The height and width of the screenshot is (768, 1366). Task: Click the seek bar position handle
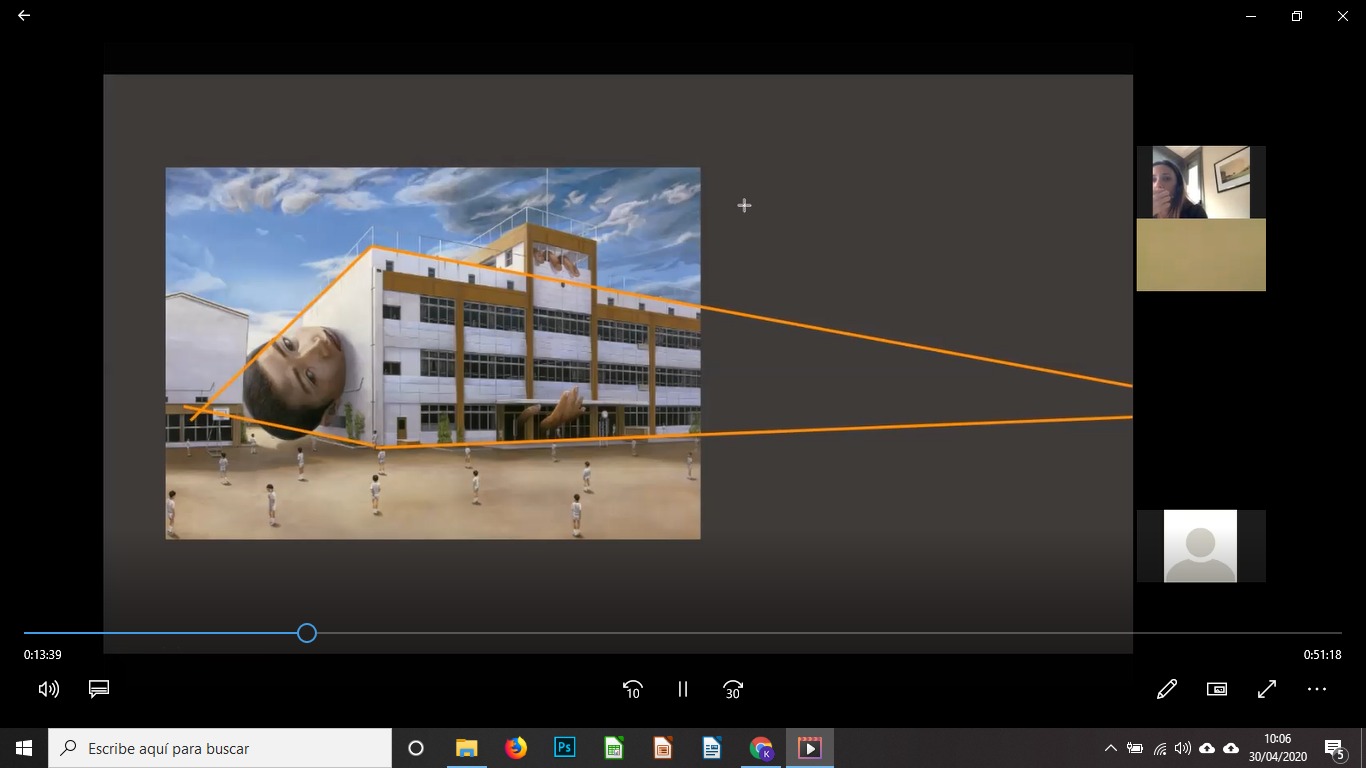[307, 633]
